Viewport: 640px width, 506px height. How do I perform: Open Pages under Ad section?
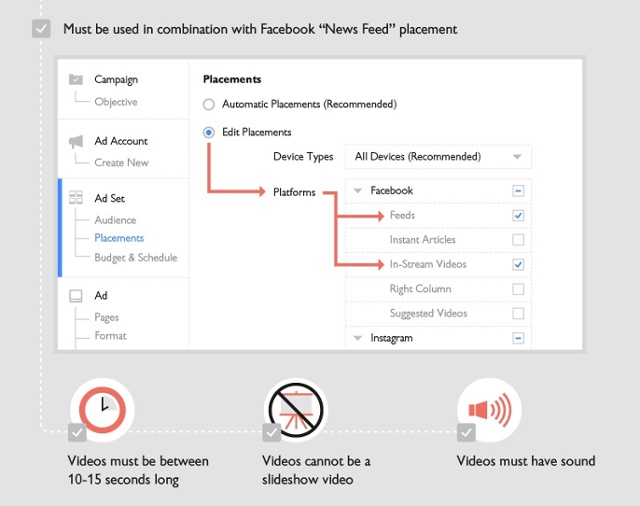[107, 317]
